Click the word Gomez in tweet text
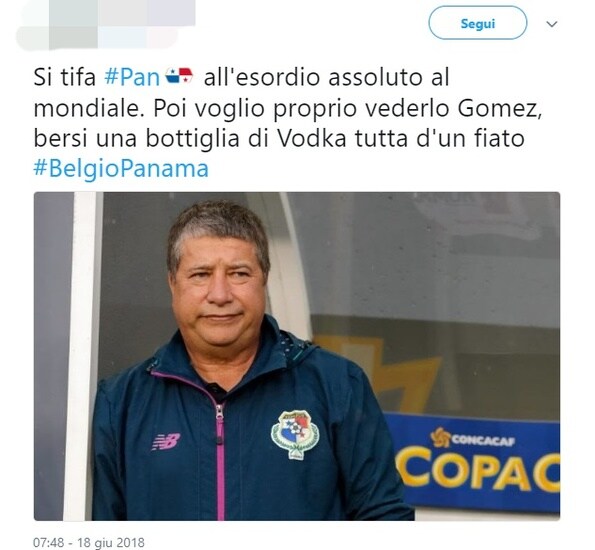Image resolution: width=595 pixels, height=550 pixels. (500, 108)
